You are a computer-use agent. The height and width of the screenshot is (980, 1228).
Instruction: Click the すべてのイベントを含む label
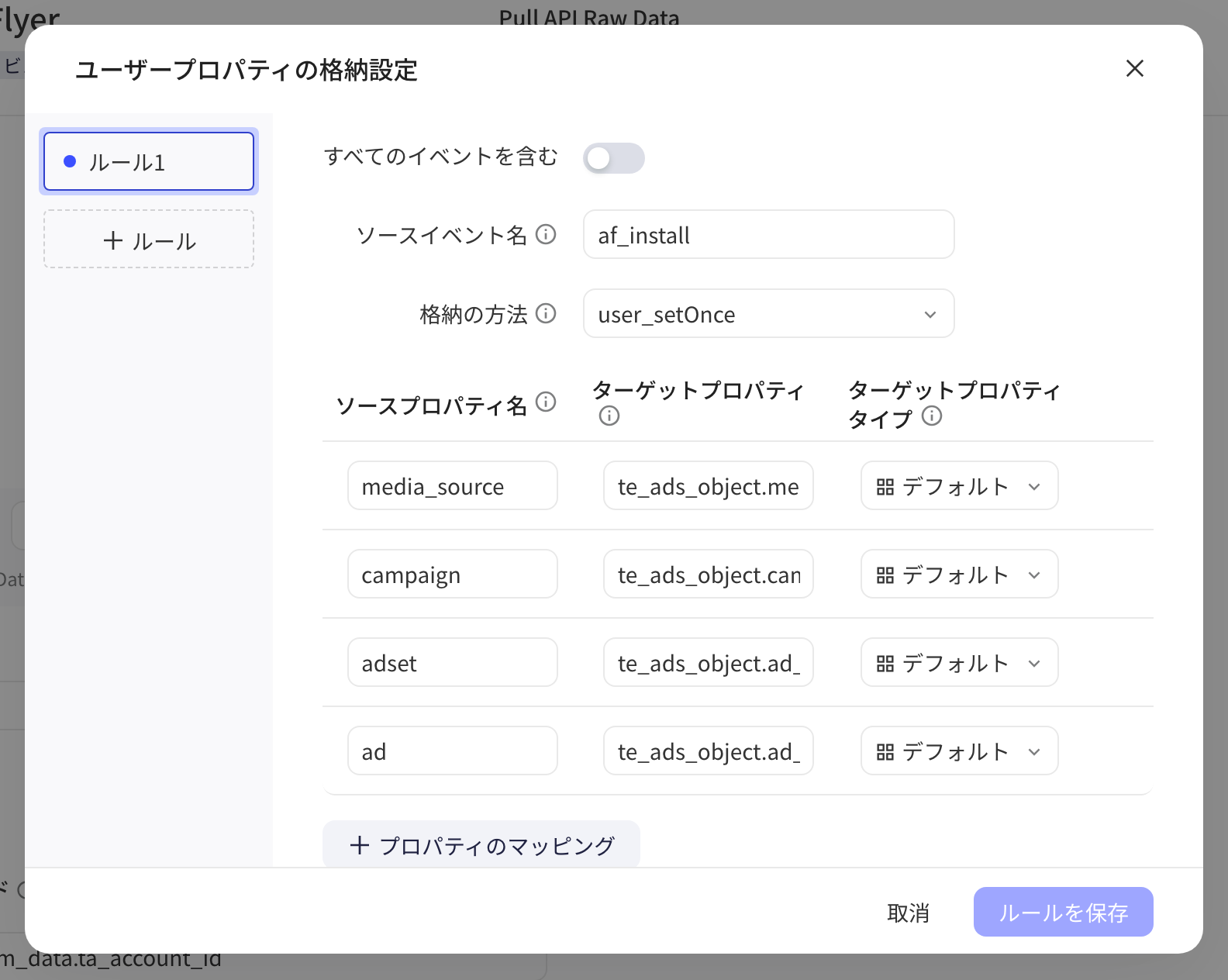point(440,157)
